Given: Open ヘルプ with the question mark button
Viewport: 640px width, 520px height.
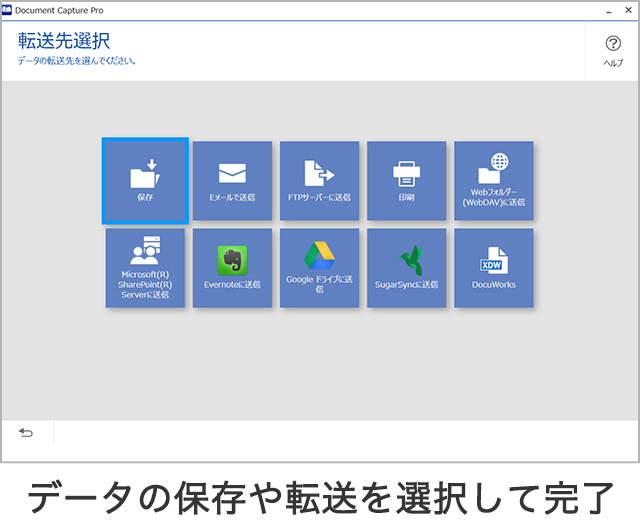Looking at the screenshot, I should [613, 51].
